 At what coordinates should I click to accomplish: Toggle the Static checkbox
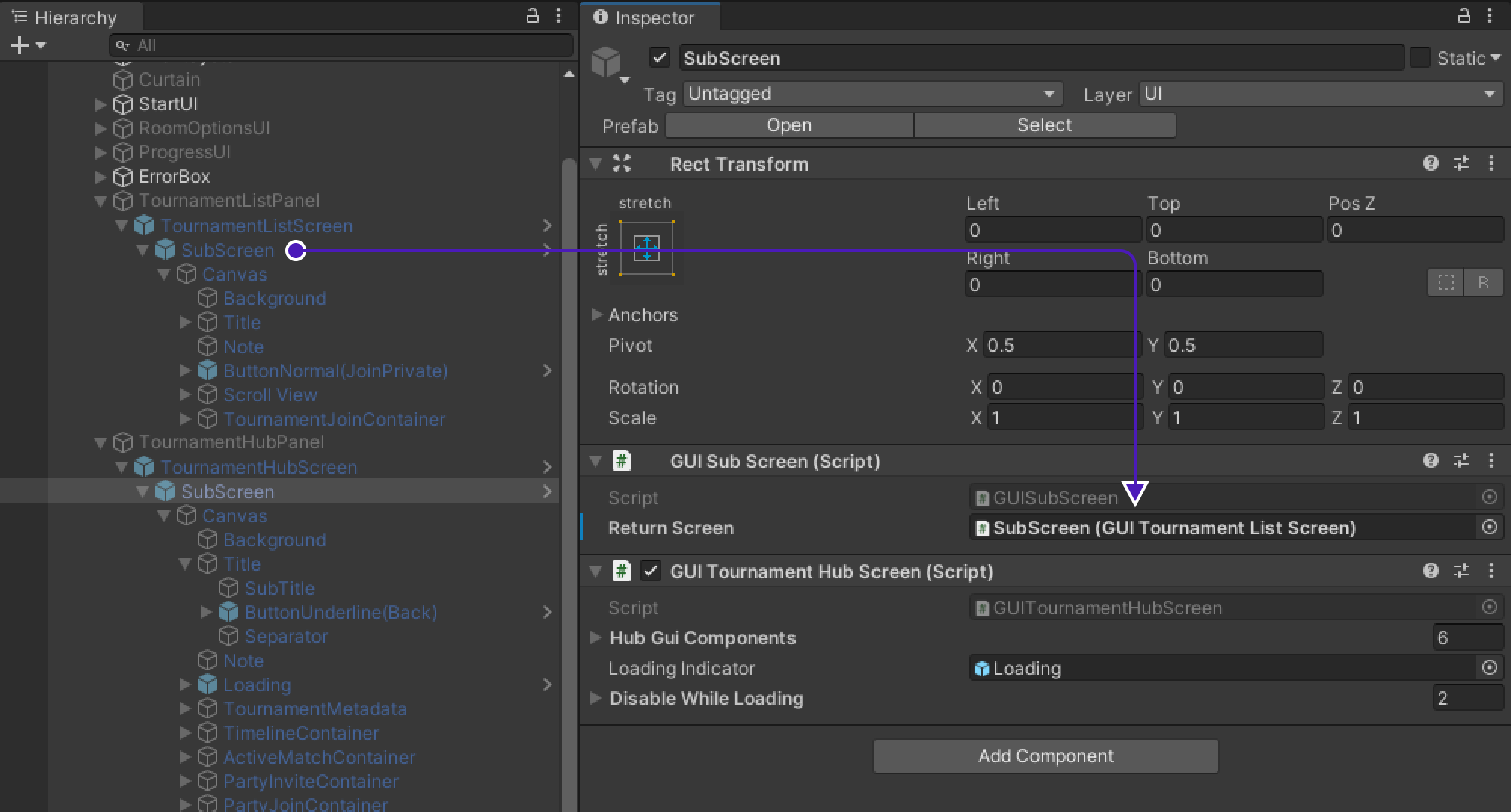click(x=1420, y=58)
